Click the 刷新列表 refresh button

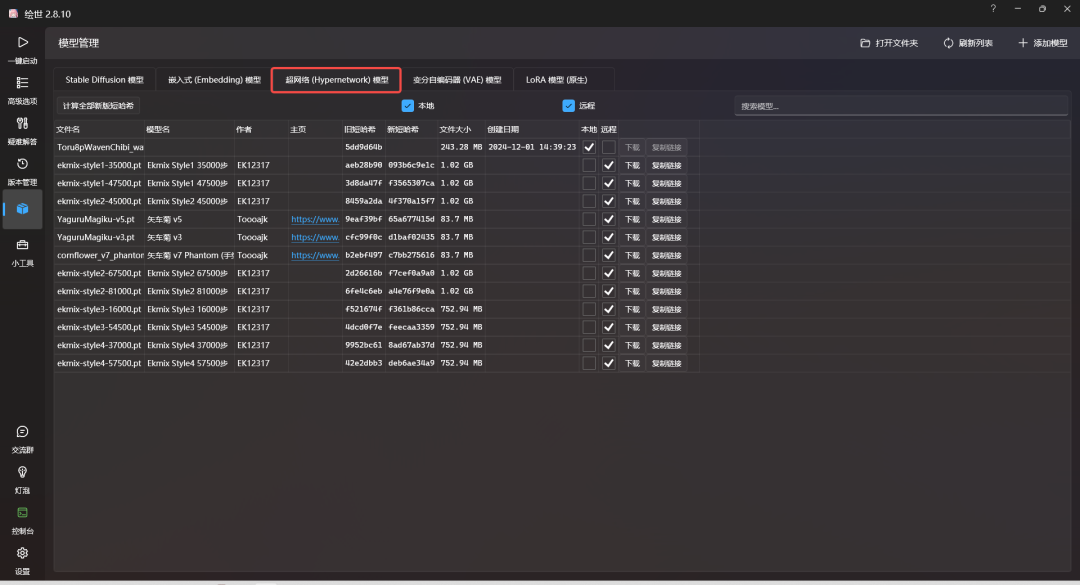(968, 43)
